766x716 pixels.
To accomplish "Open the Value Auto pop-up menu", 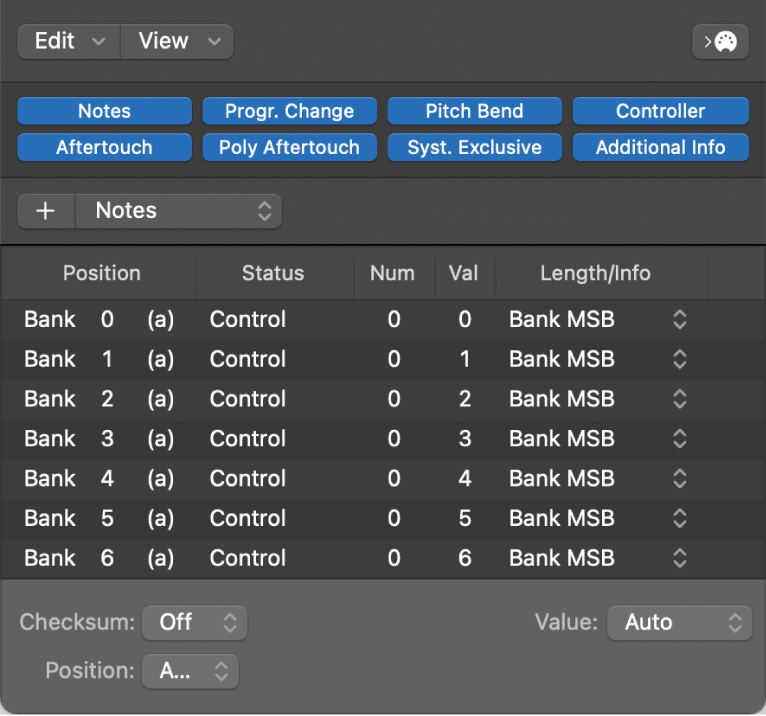I will click(x=680, y=623).
